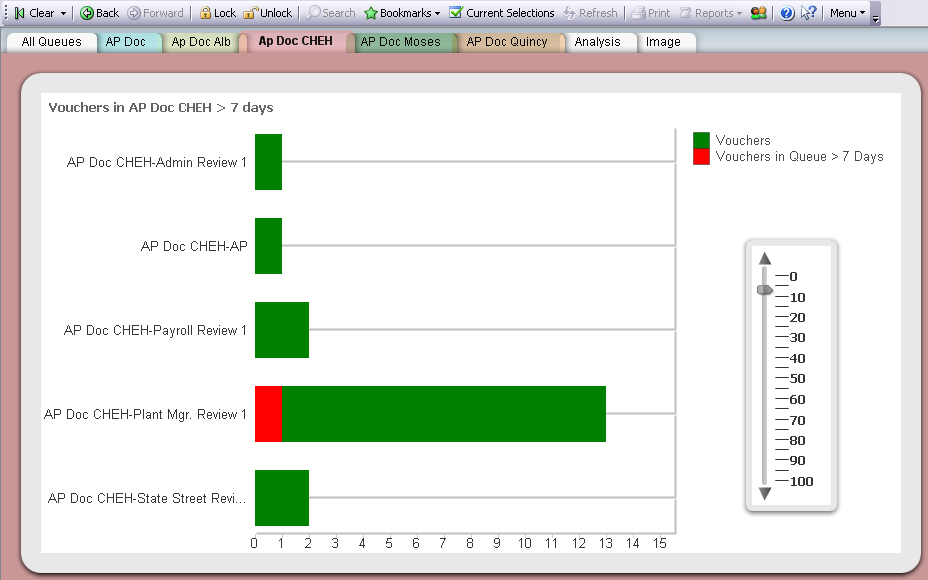Screen dimensions: 928x580
Task: Click the What's This help pointer icon
Action: point(809,13)
